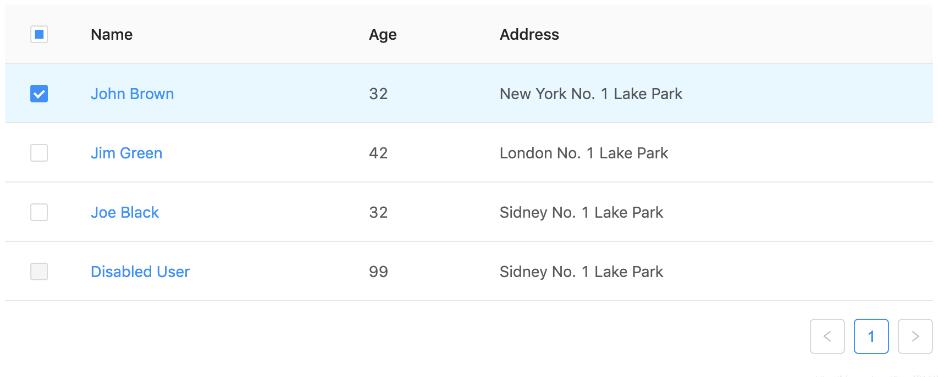Viewport: 938px width, 377px height.
Task: Click New York No. 1 Lake Park address
Action: [591, 94]
